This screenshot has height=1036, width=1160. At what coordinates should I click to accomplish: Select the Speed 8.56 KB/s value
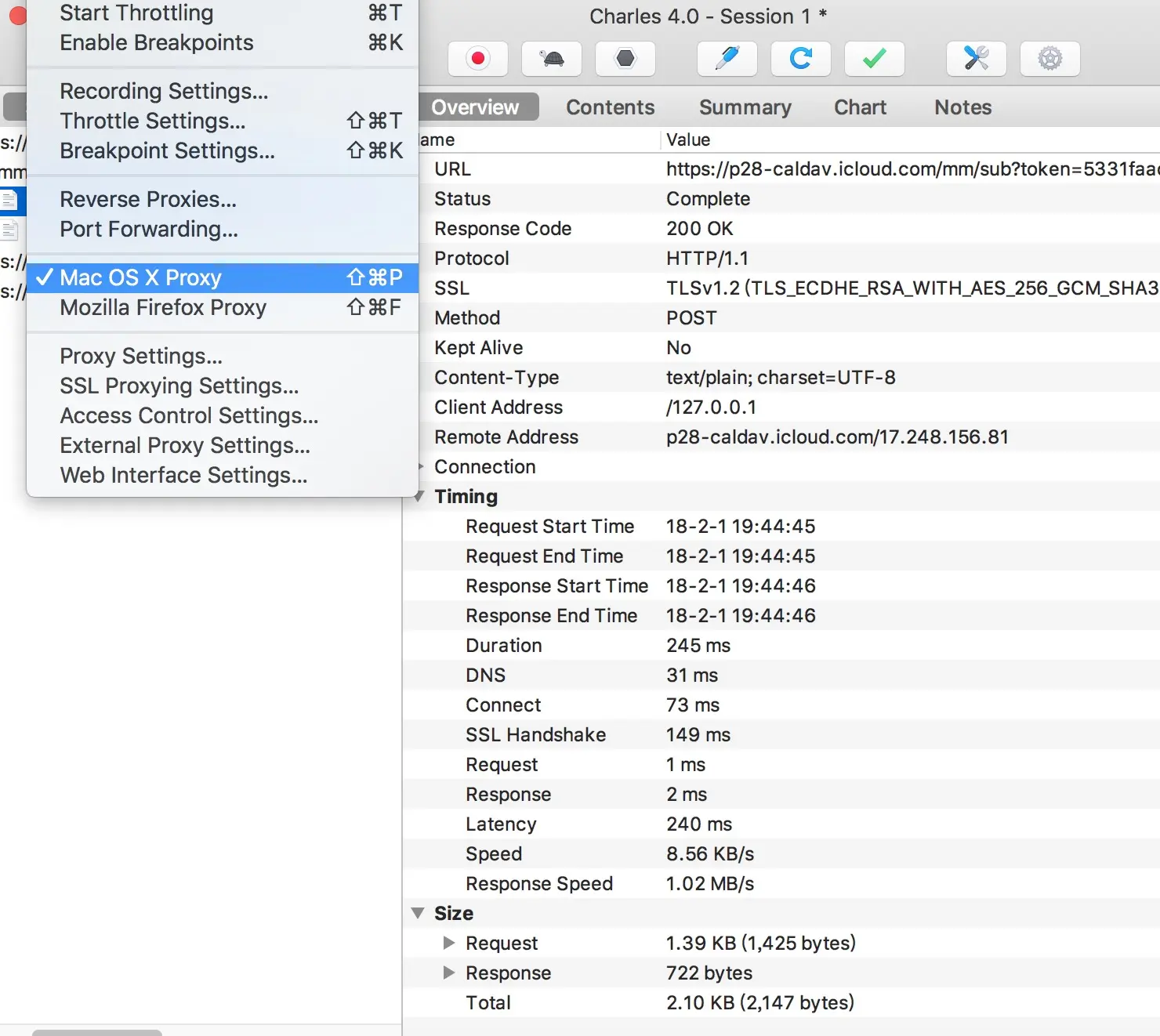pos(710,854)
